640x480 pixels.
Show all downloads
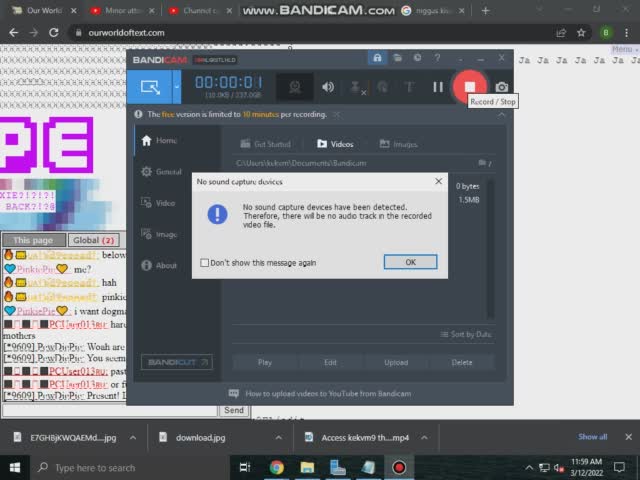(x=592, y=437)
